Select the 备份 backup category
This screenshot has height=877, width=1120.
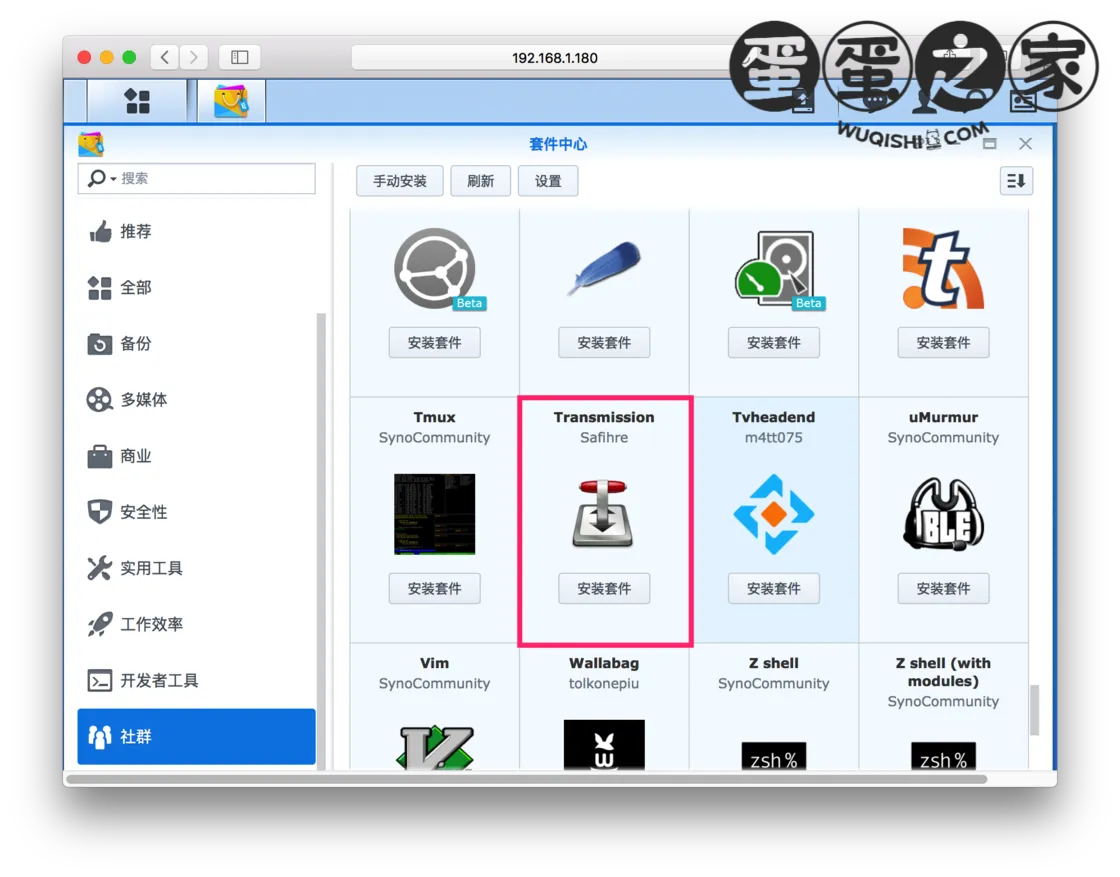[196, 344]
